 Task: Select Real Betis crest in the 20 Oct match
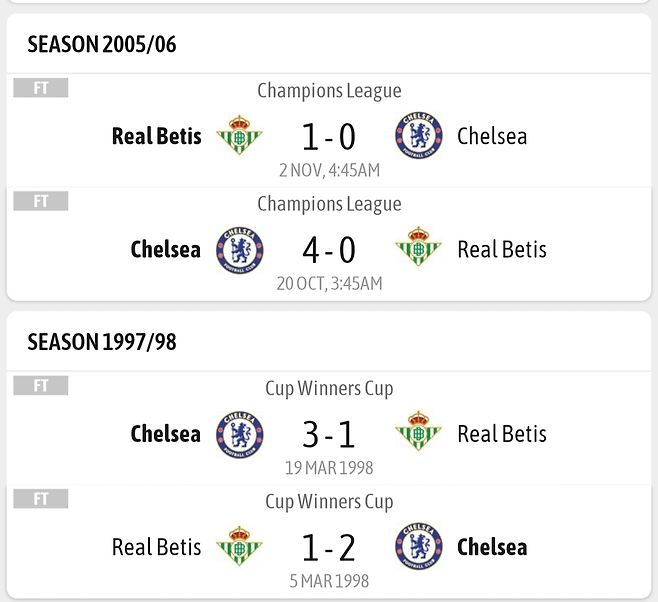[419, 249]
